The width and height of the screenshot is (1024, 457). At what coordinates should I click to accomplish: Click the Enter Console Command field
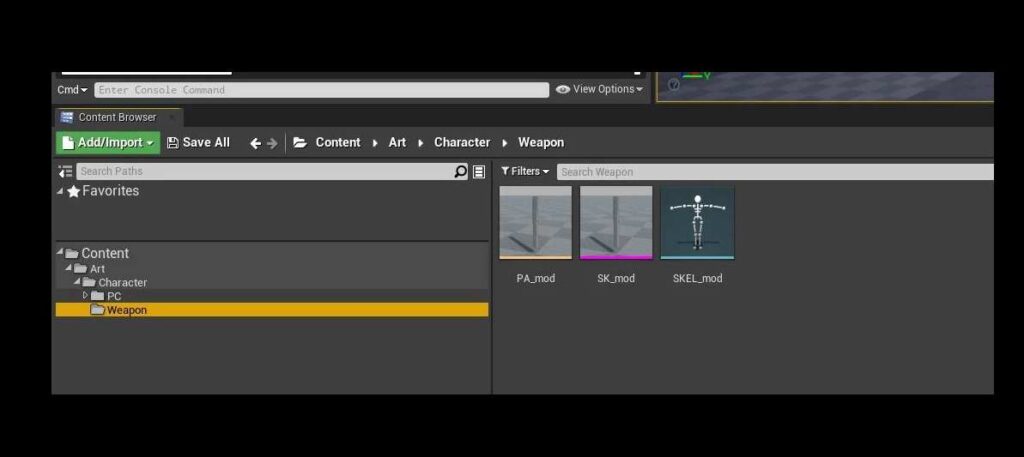point(320,90)
